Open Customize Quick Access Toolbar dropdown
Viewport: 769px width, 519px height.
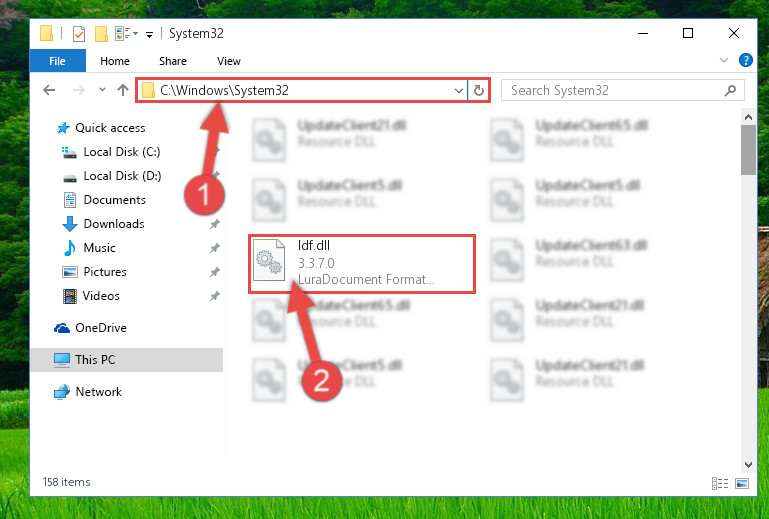click(149, 34)
